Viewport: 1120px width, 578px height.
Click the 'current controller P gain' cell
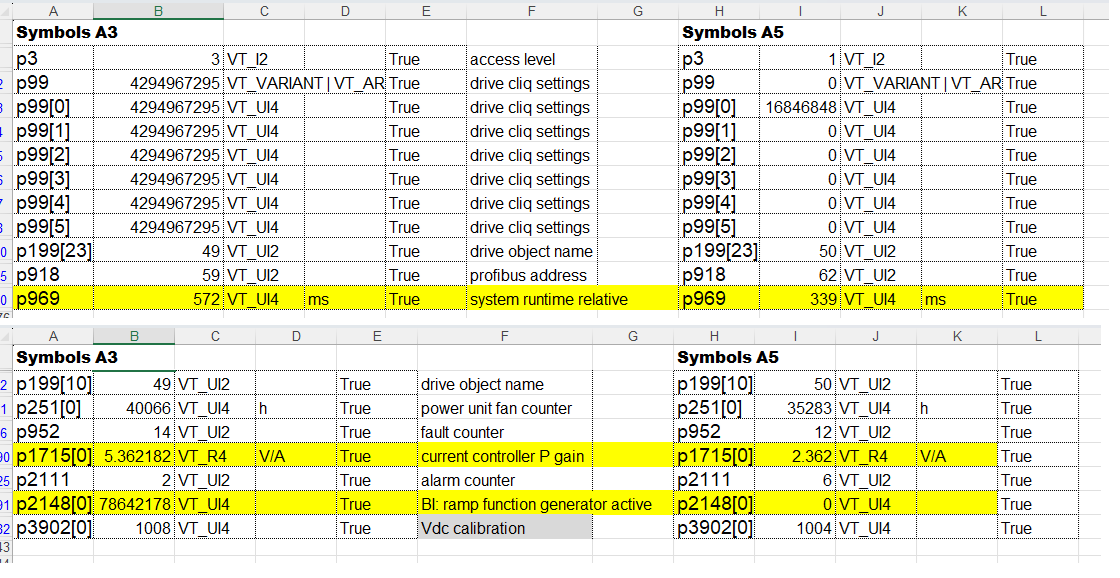tap(502, 456)
